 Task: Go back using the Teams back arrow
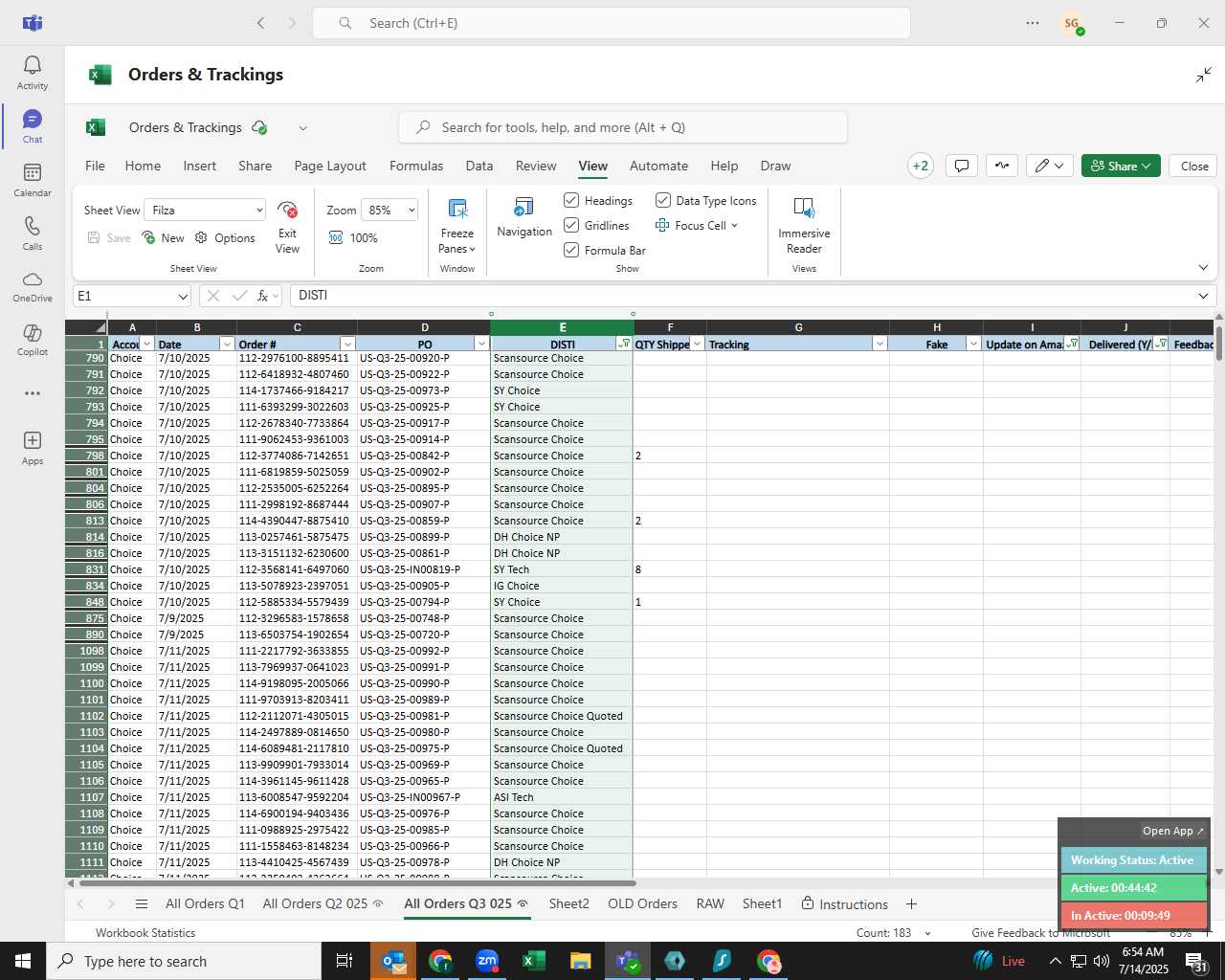click(x=260, y=23)
